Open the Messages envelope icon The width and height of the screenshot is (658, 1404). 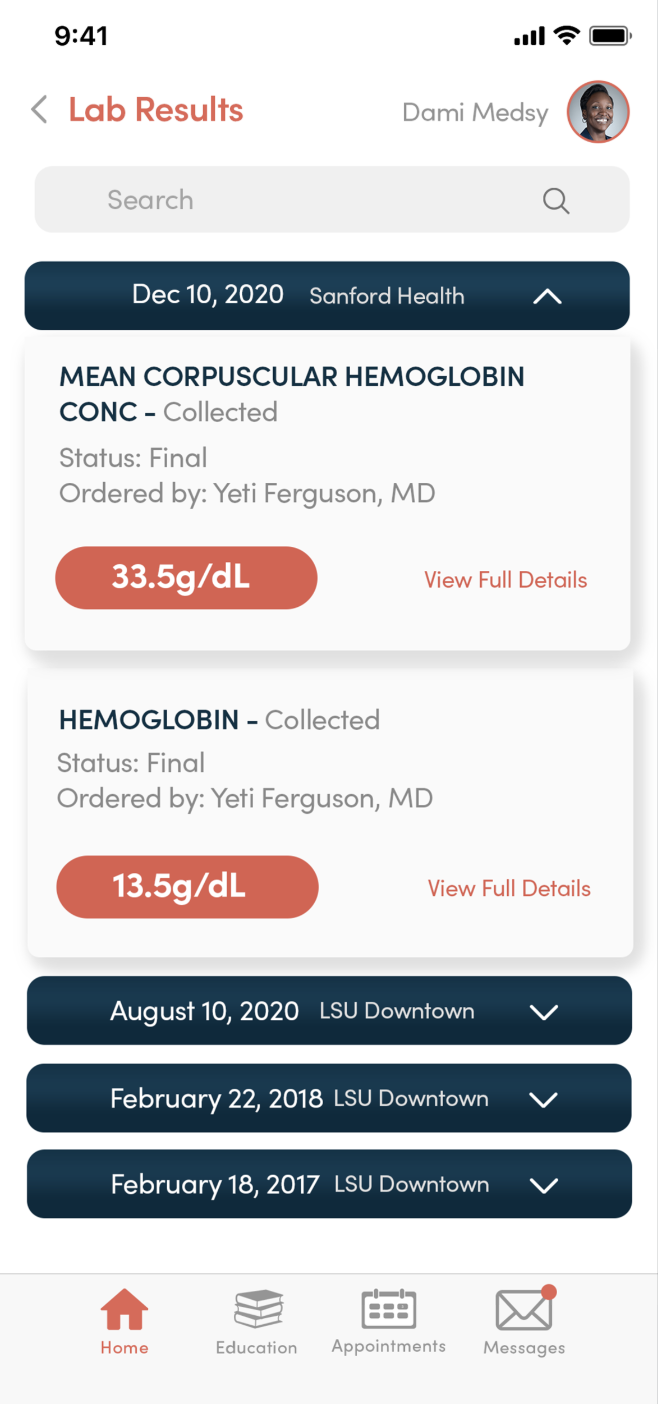(524, 1310)
